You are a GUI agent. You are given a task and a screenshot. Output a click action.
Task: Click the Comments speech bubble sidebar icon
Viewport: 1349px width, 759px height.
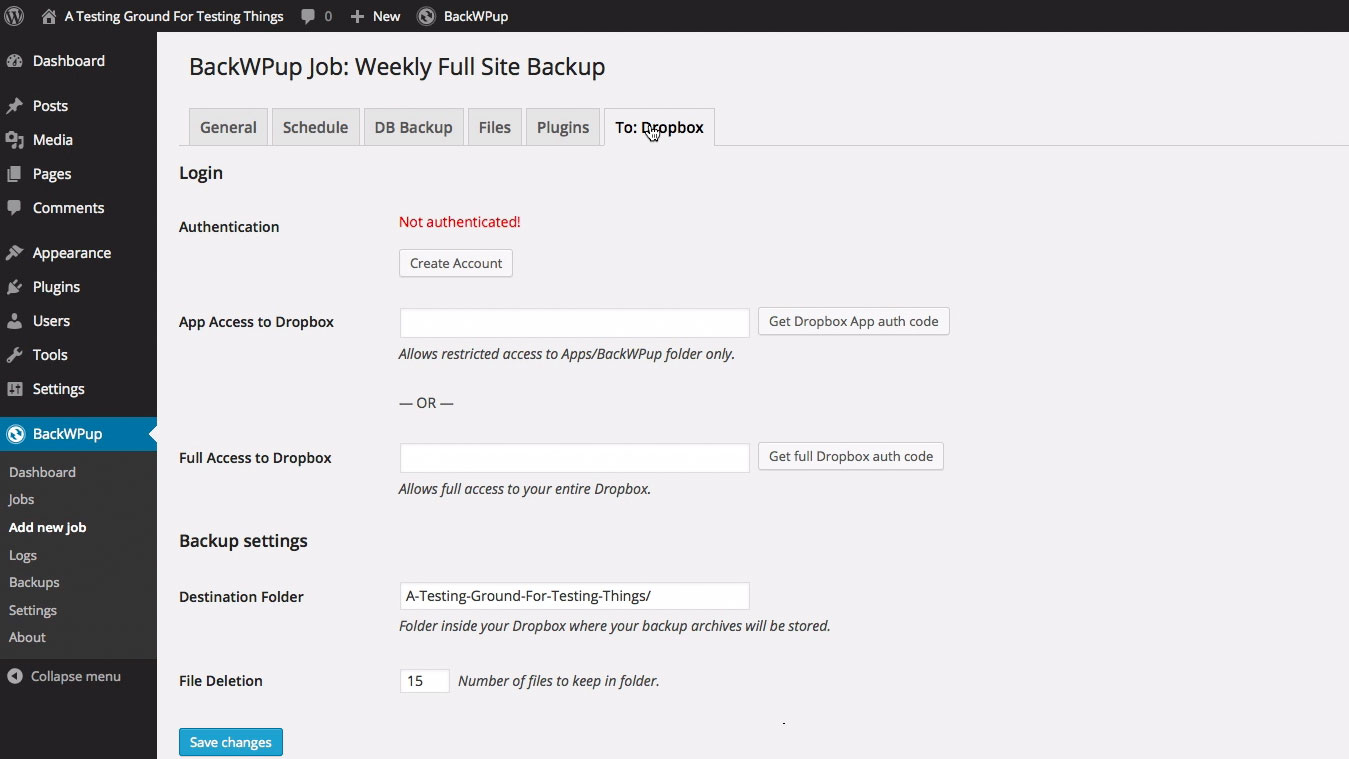14,208
